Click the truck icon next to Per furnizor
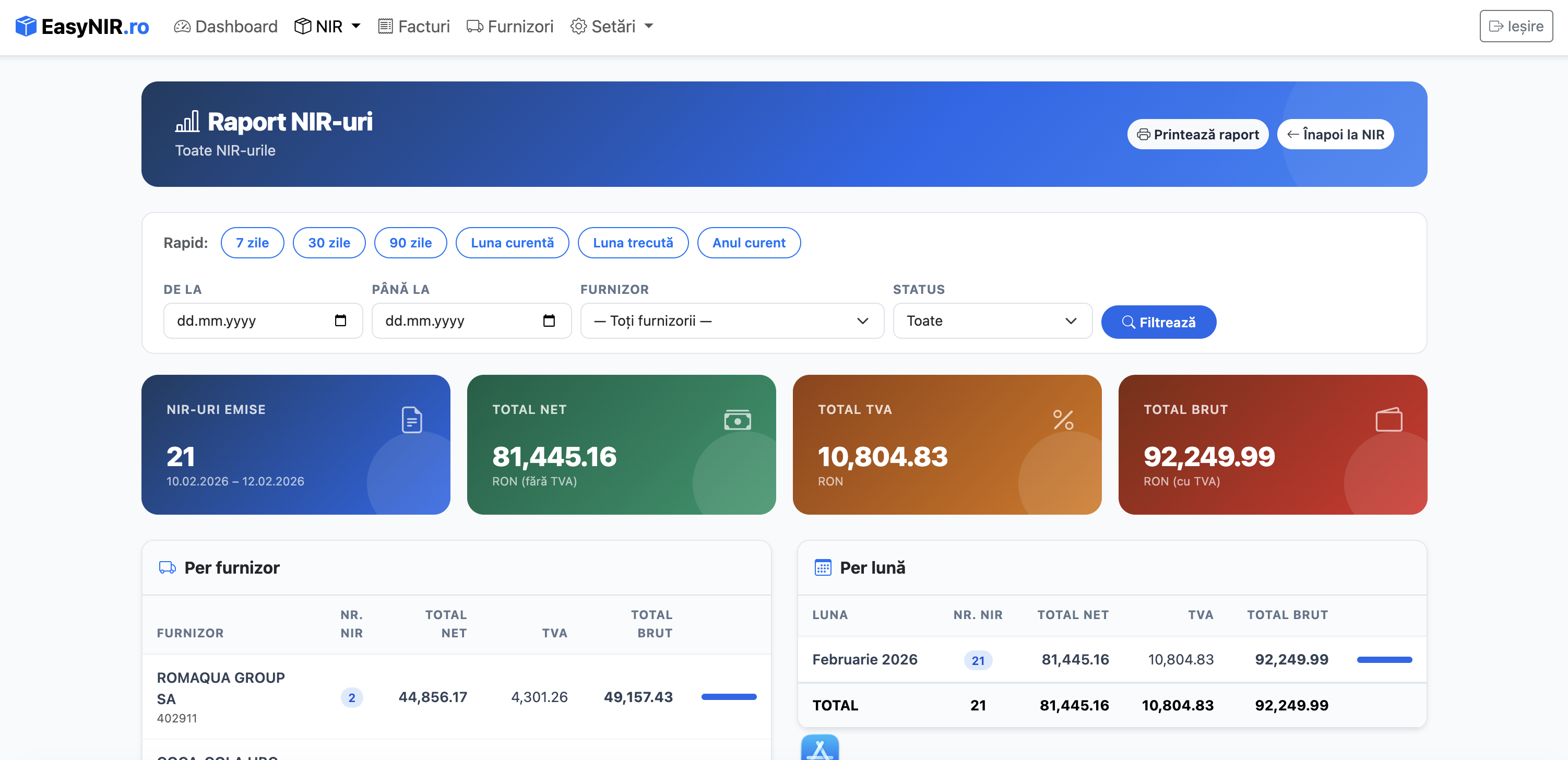Viewport: 1568px width, 760px height. coord(168,568)
